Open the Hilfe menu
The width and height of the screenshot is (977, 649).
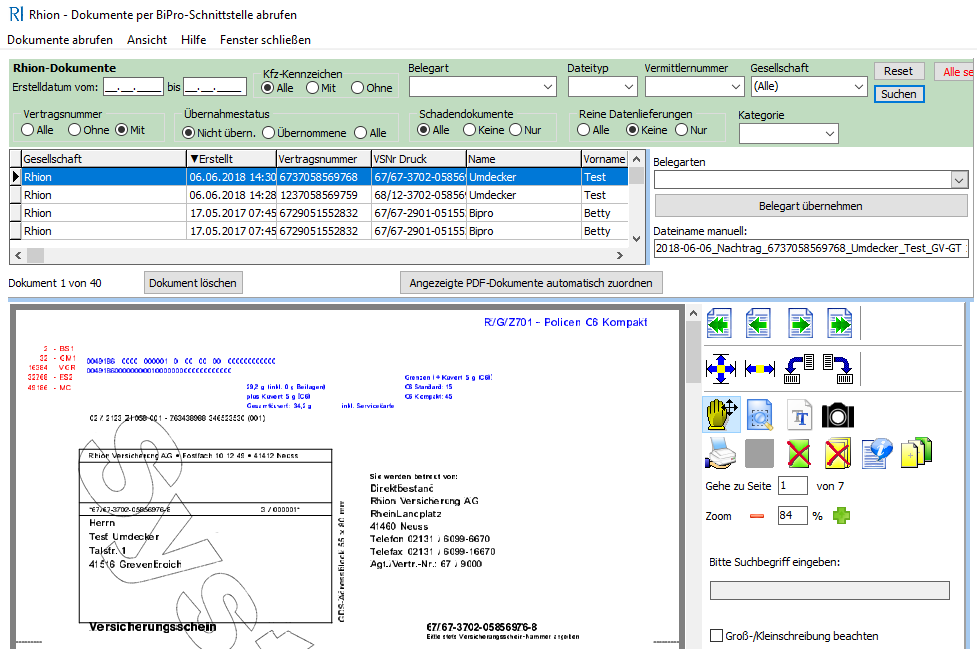pyautogui.click(x=194, y=39)
